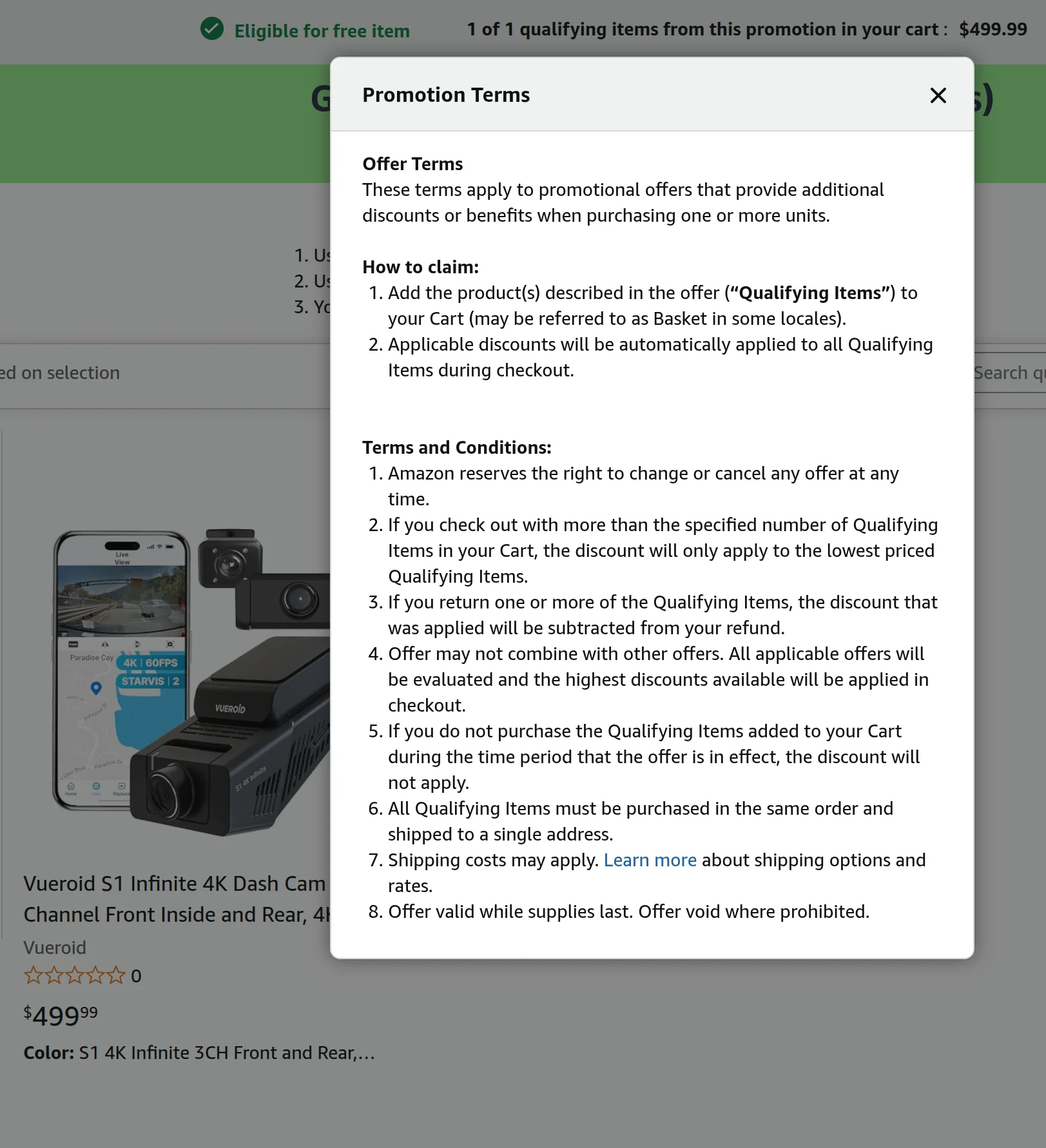Click the 'How to claim:' heading

(421, 267)
